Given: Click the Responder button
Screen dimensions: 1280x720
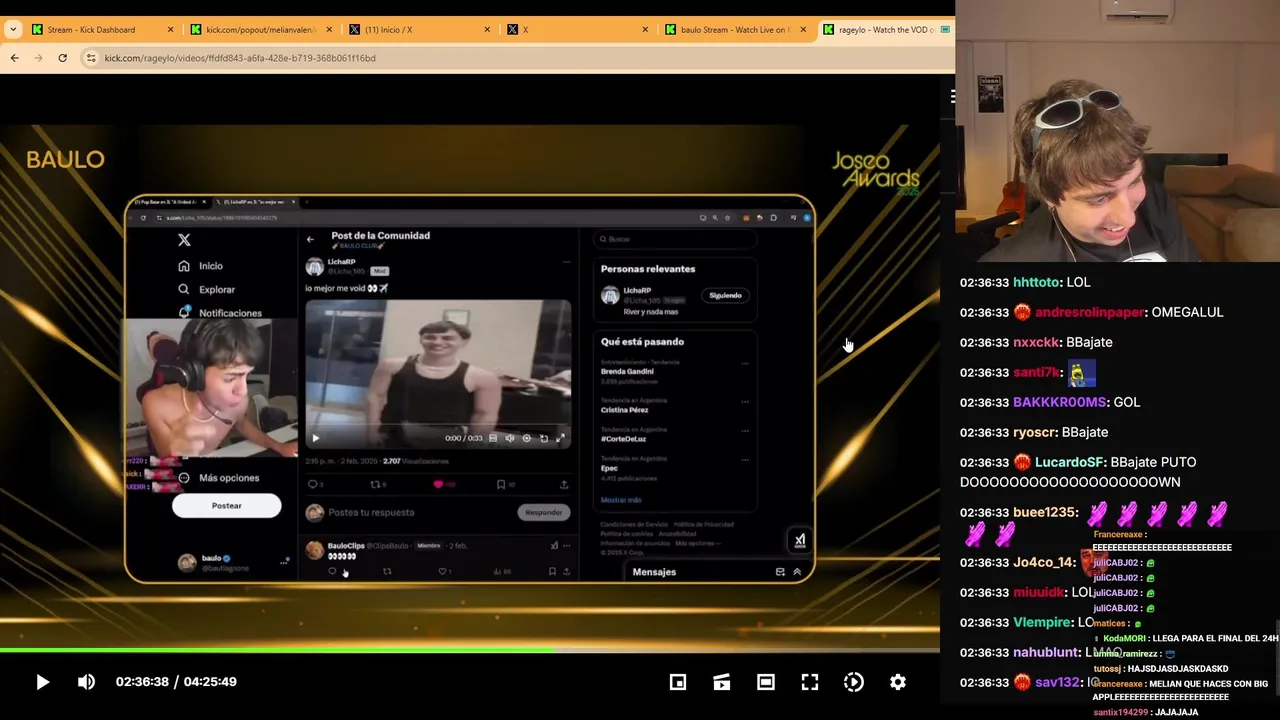Looking at the screenshot, I should (x=544, y=512).
